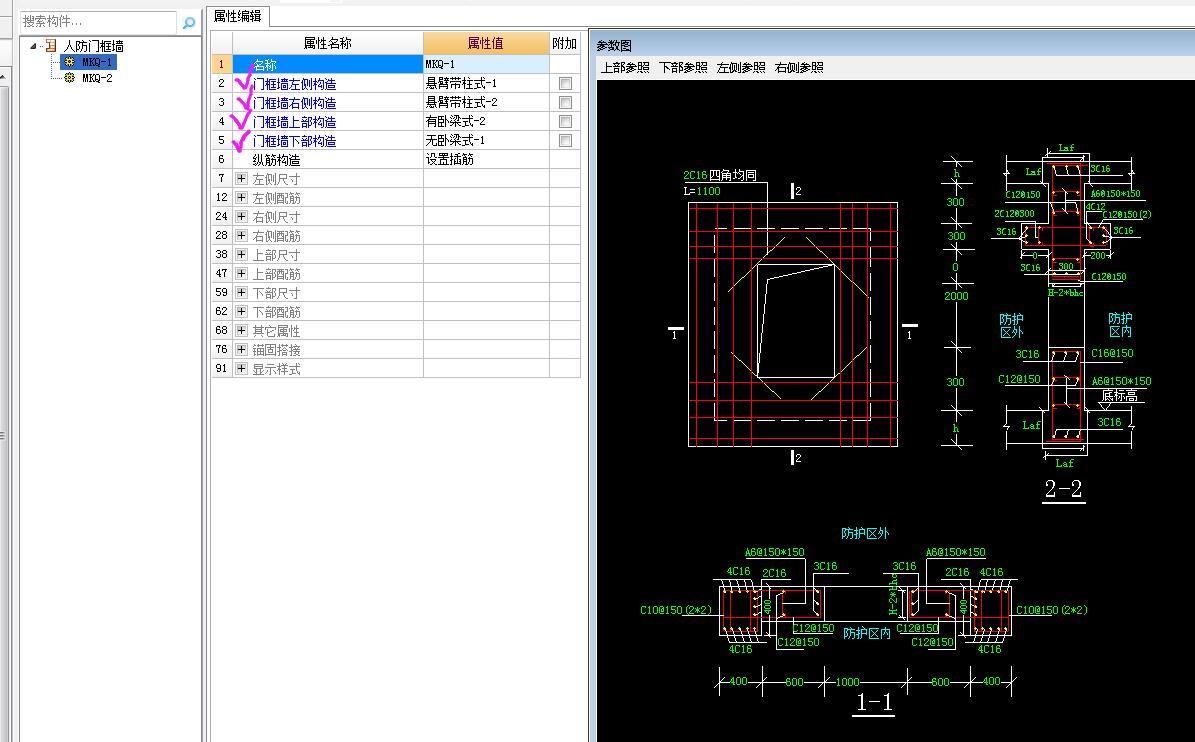Select the 纵筋构造 property name
Screen dimensions: 1195x742
tap(276, 160)
